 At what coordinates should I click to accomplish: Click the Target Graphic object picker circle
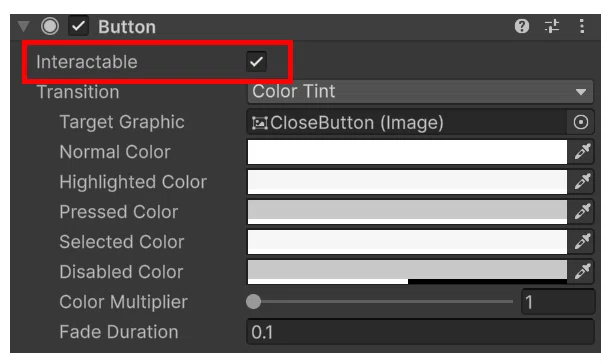[x=581, y=122]
